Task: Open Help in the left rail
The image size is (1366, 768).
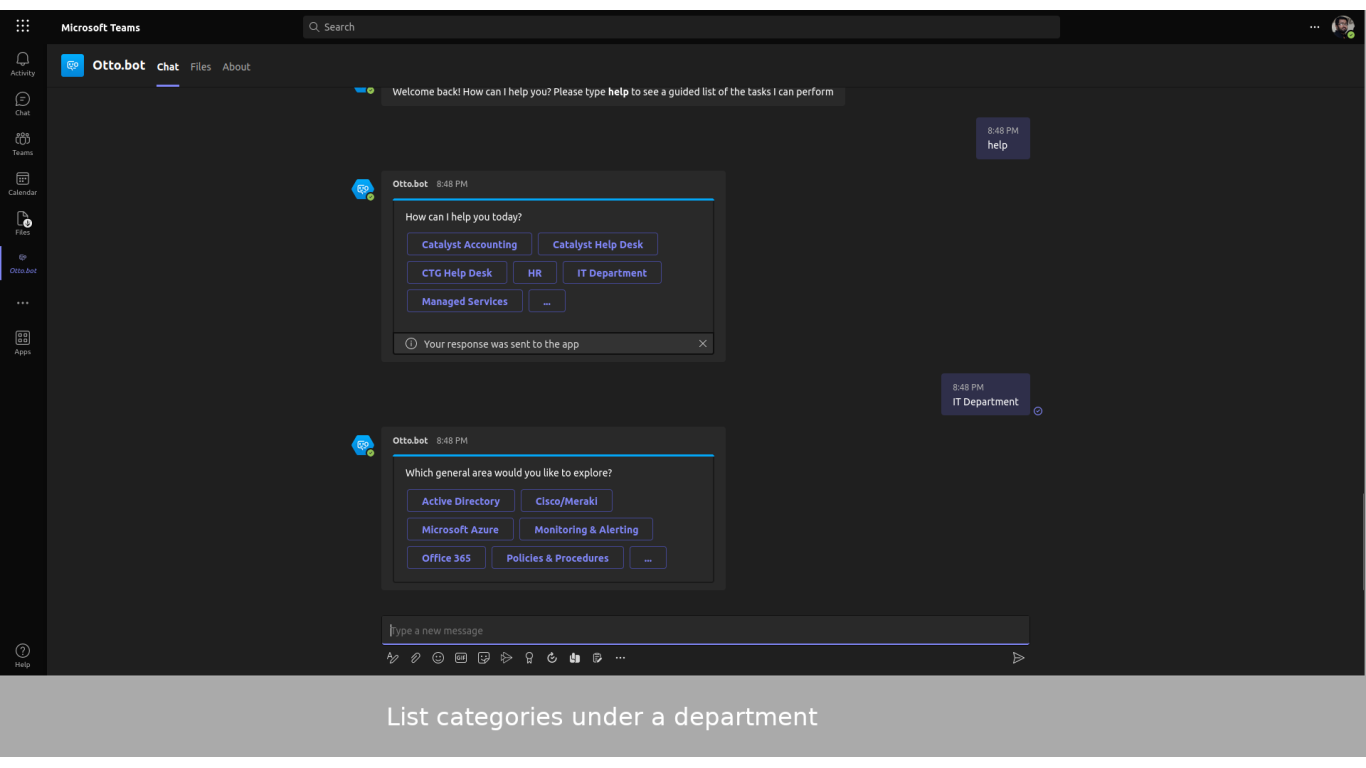Action: pos(23,655)
